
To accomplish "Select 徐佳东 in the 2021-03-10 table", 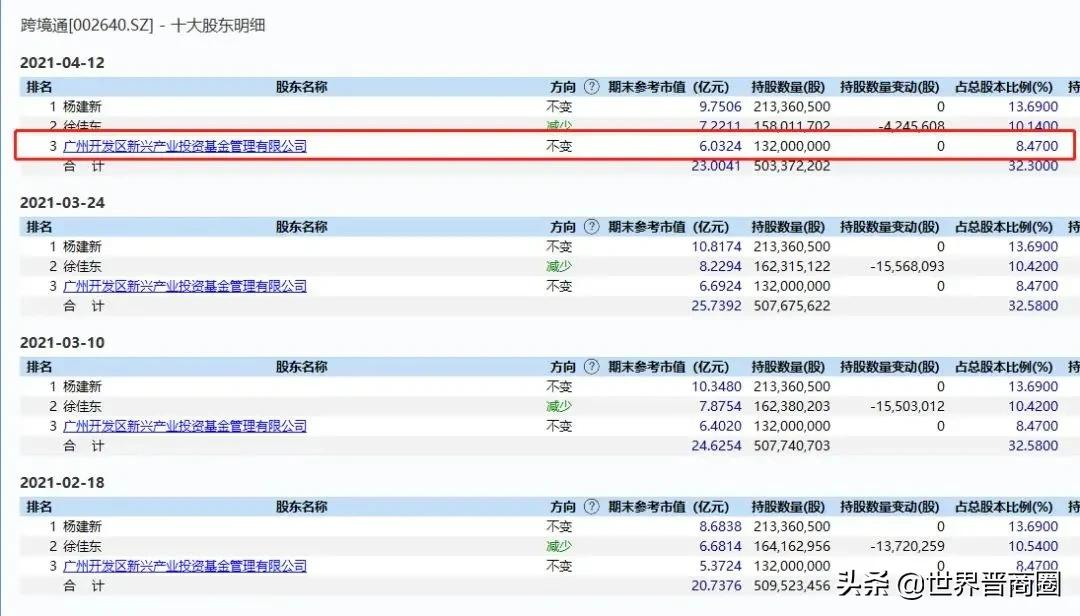I will (x=82, y=407).
